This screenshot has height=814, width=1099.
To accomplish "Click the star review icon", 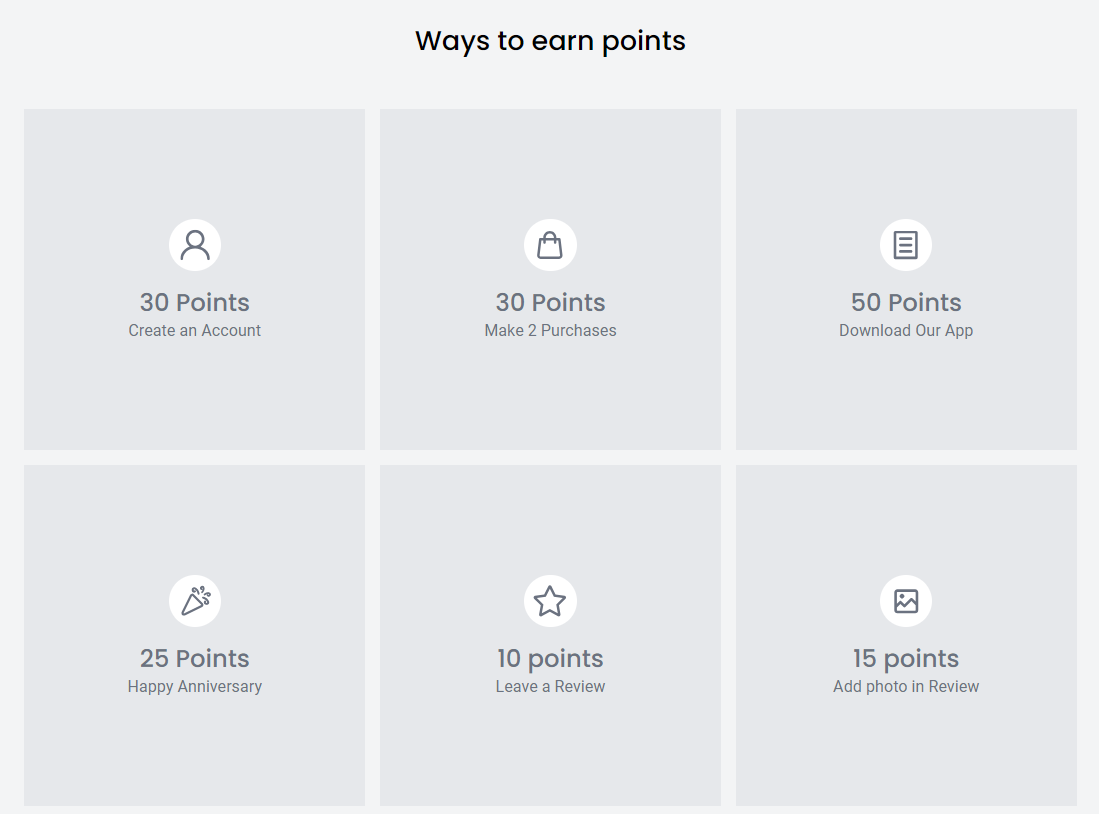I will click(x=550, y=601).
